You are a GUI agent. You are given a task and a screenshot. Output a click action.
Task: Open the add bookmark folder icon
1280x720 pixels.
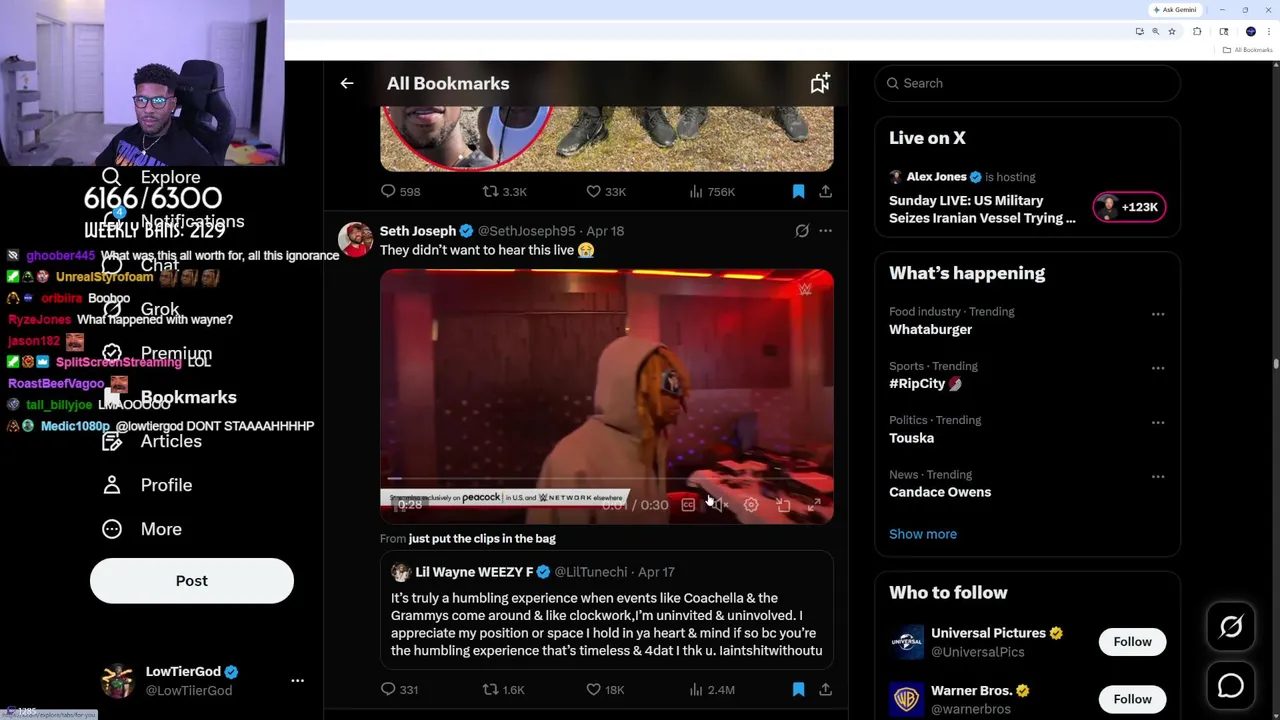click(820, 84)
